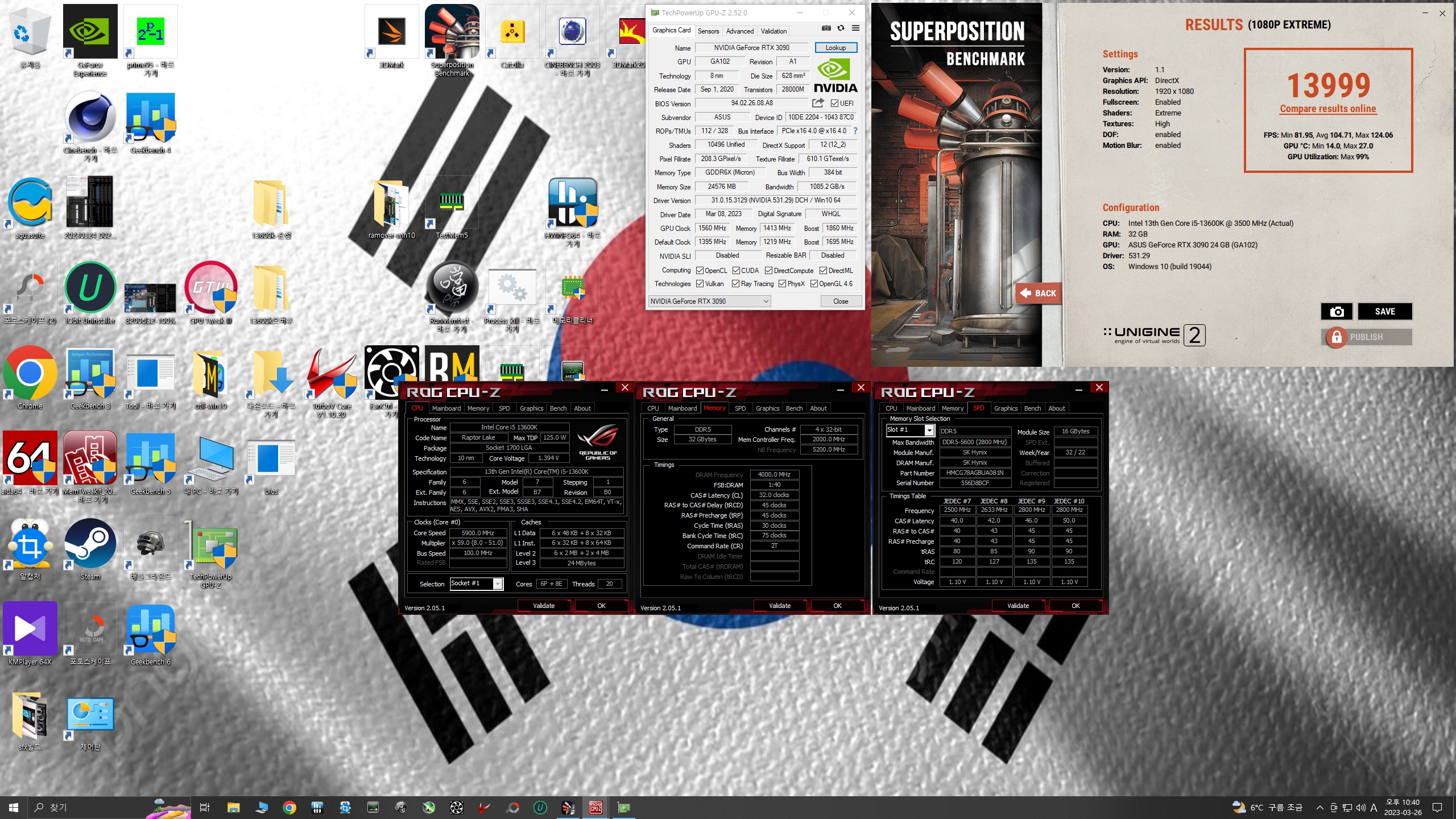Open aquasuite desktop shortcut
This screenshot has height=819, width=1456.
(x=30, y=208)
